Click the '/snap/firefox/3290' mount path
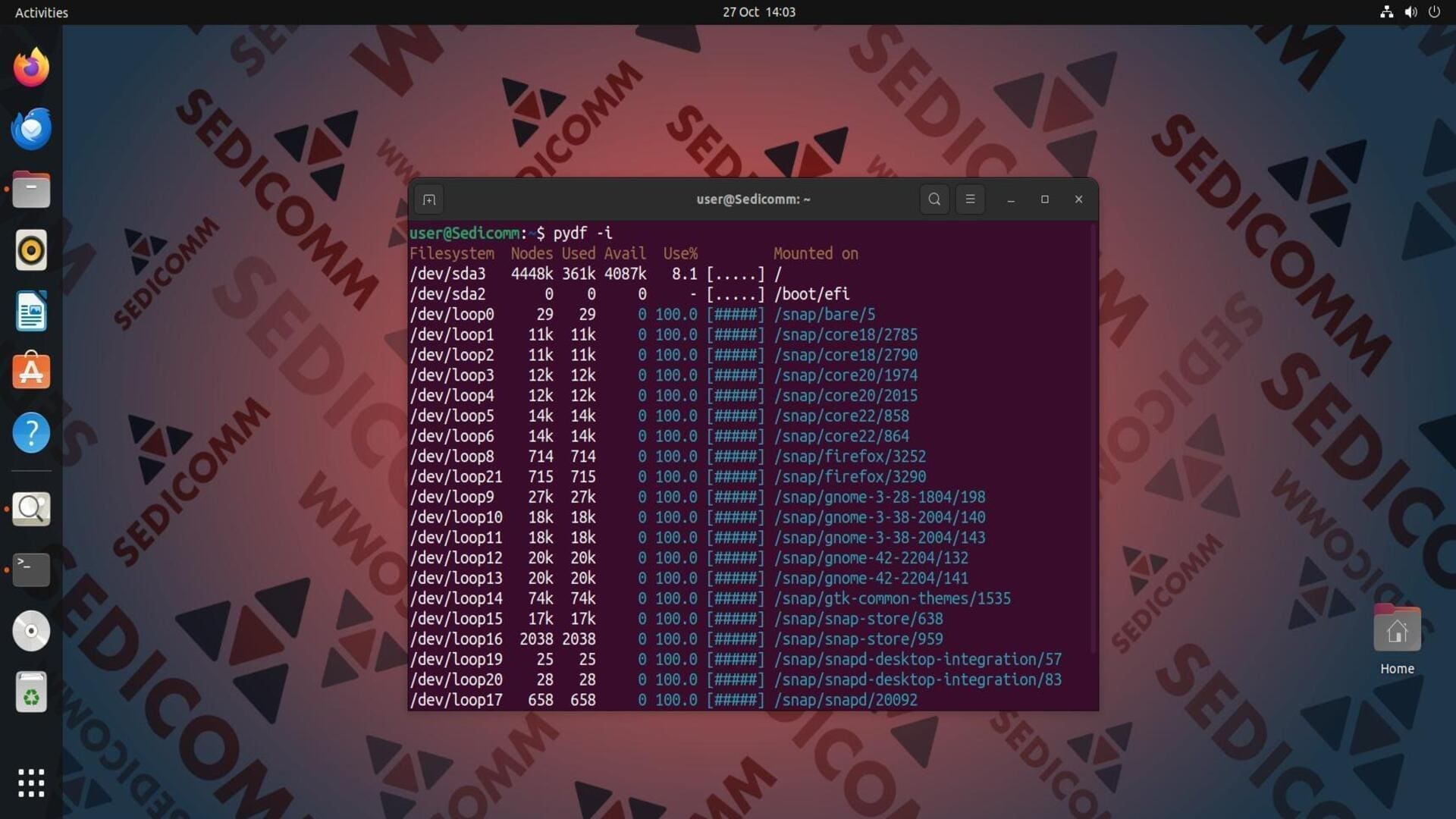Image resolution: width=1456 pixels, height=819 pixels. 850,477
